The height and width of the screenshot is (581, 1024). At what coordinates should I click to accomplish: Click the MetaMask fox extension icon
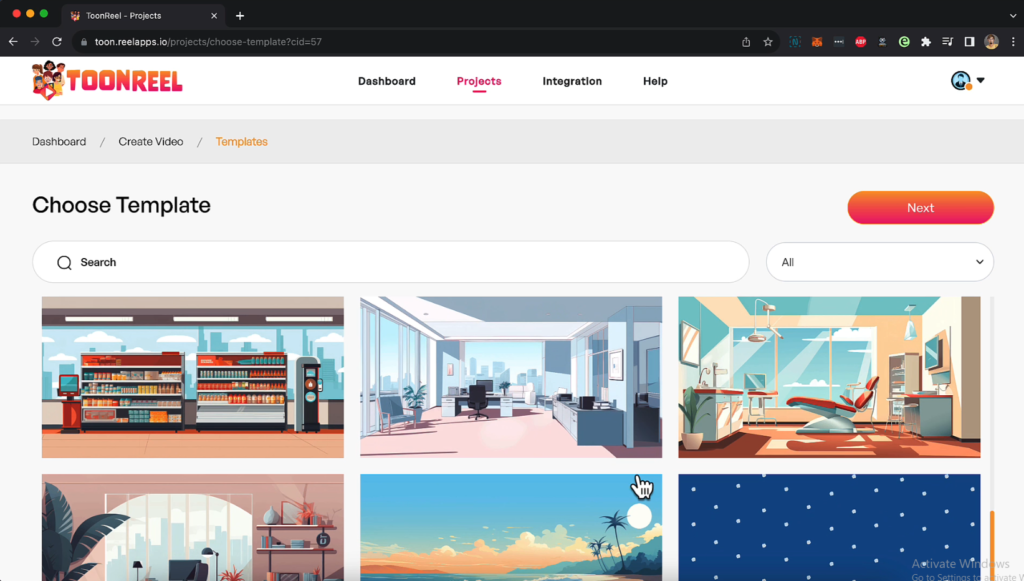tap(817, 42)
